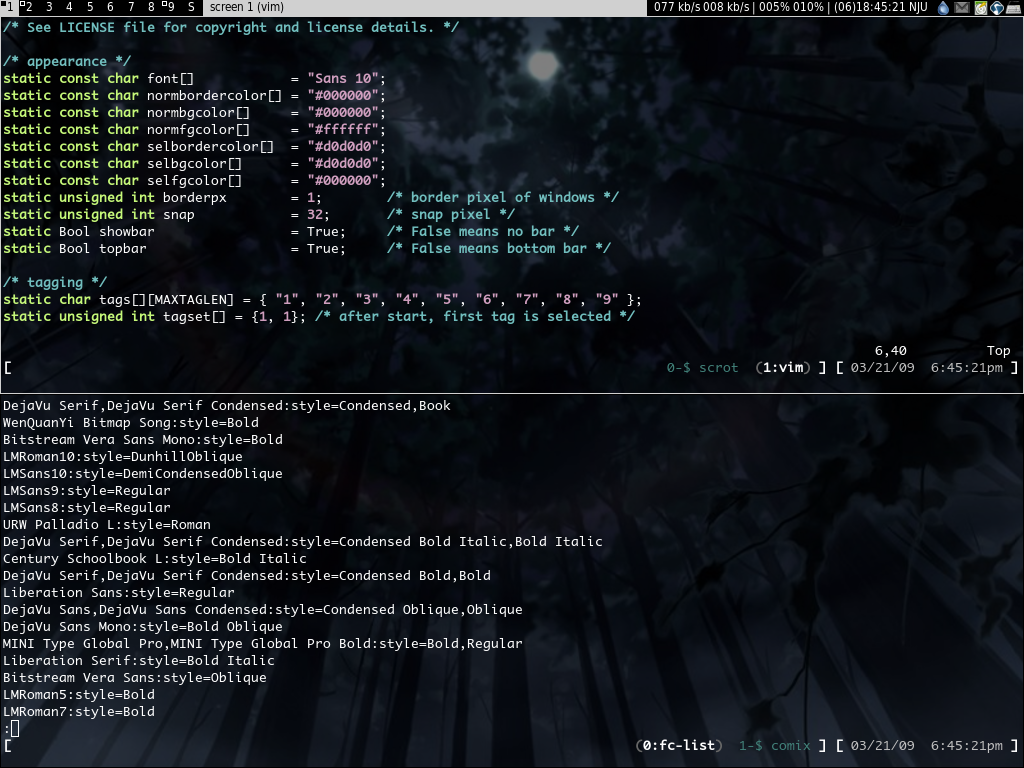Screen dimensions: 1024x768
Task: Click the 'LMSans9:style=Regular' line
Action: [87, 490]
